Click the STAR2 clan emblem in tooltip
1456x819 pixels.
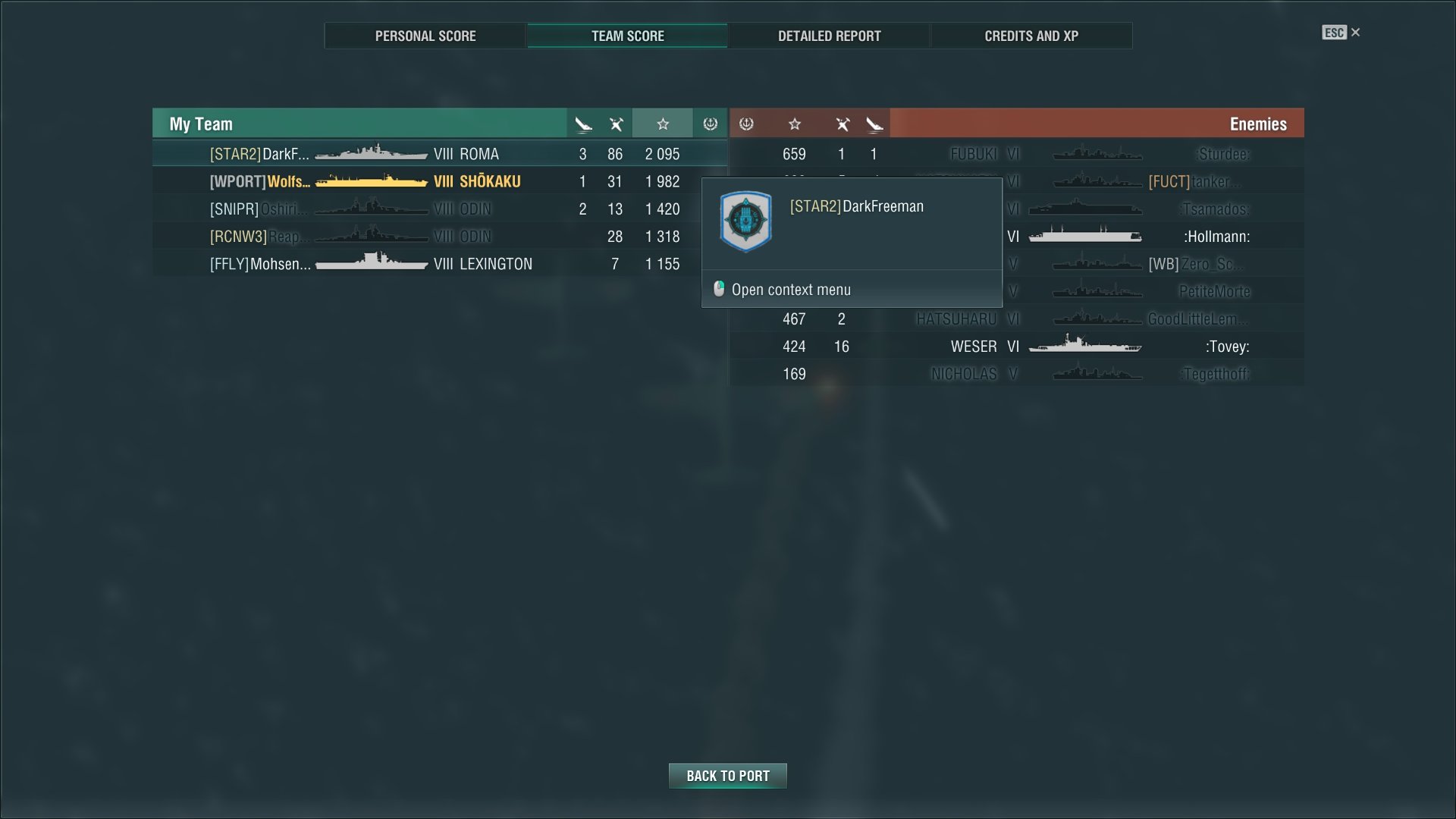[746, 221]
